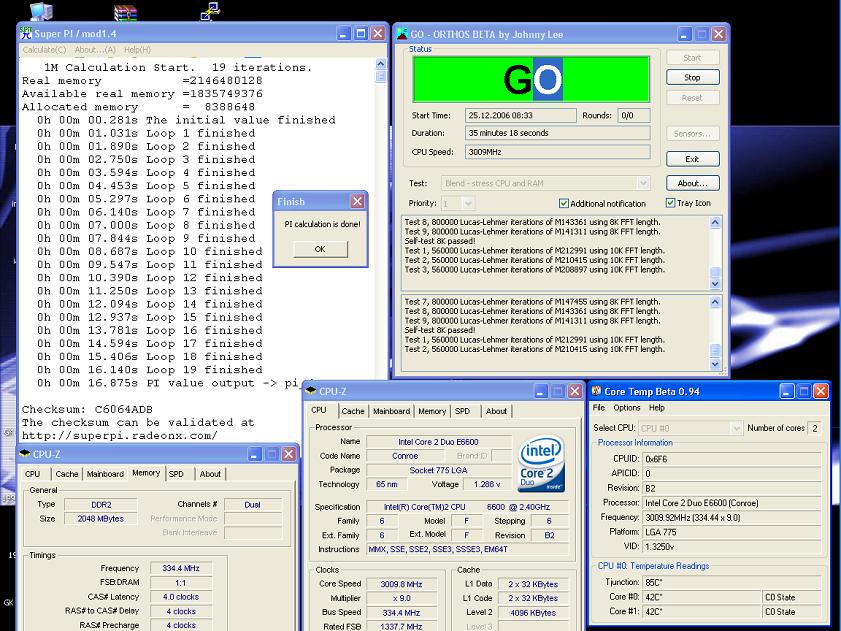Minimize the CPU-Z memory window
This screenshot has width=841, height=631.
(x=255, y=454)
